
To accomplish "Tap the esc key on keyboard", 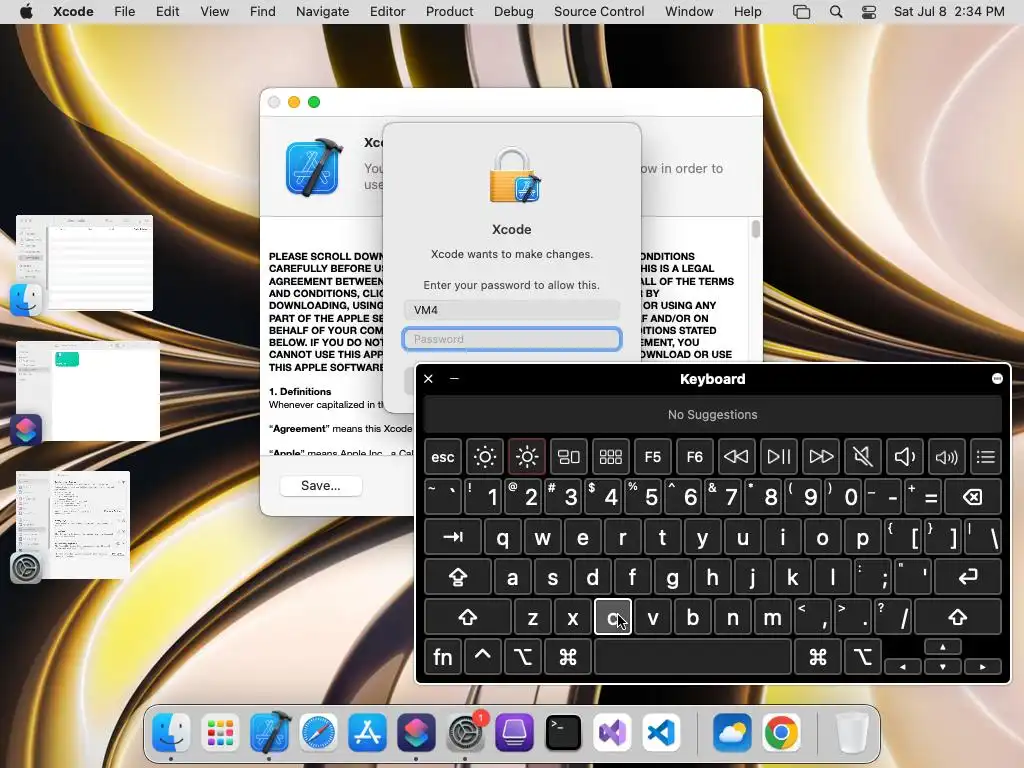I will coord(443,456).
